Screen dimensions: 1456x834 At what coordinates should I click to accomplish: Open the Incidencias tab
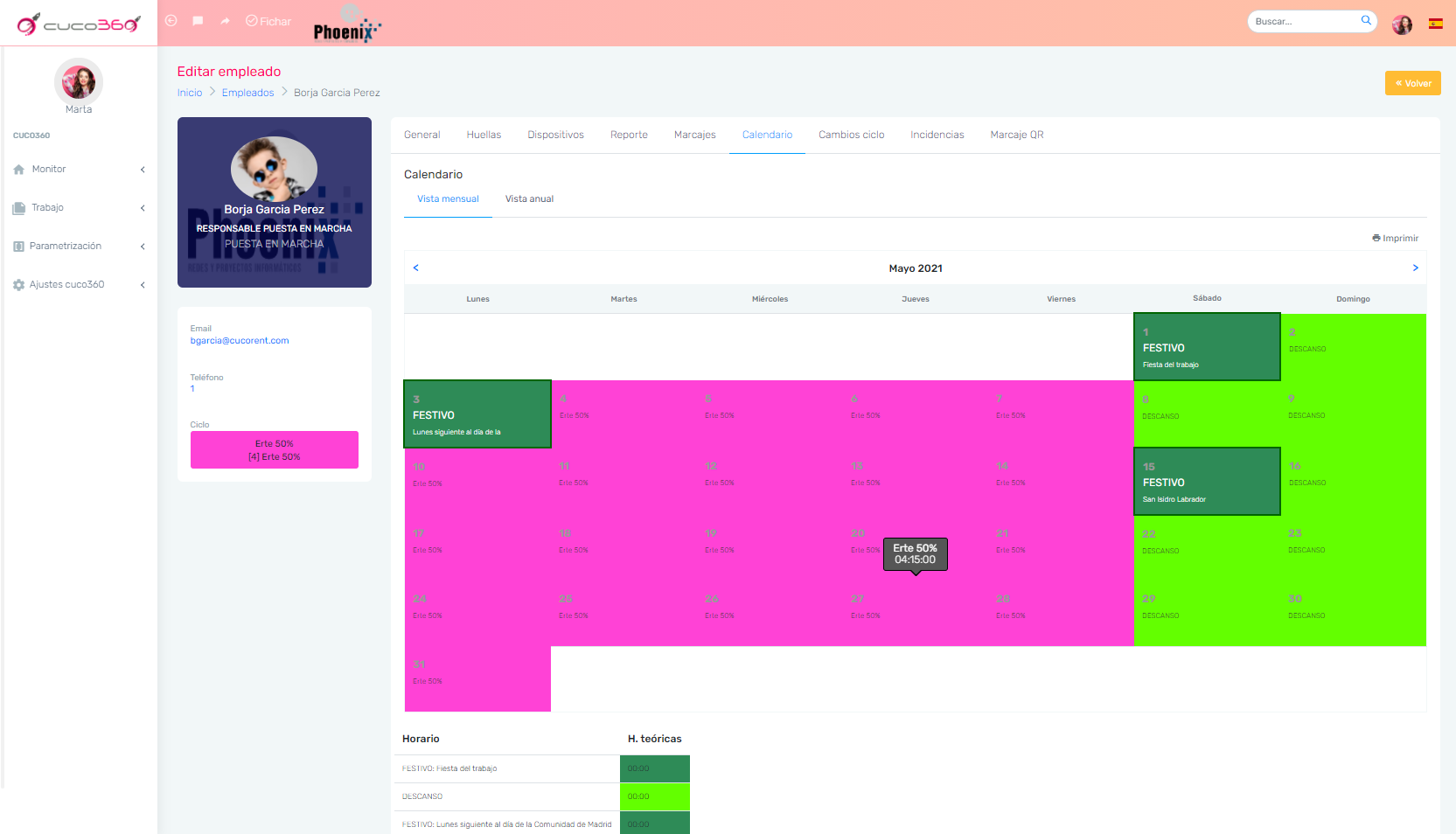click(x=937, y=135)
